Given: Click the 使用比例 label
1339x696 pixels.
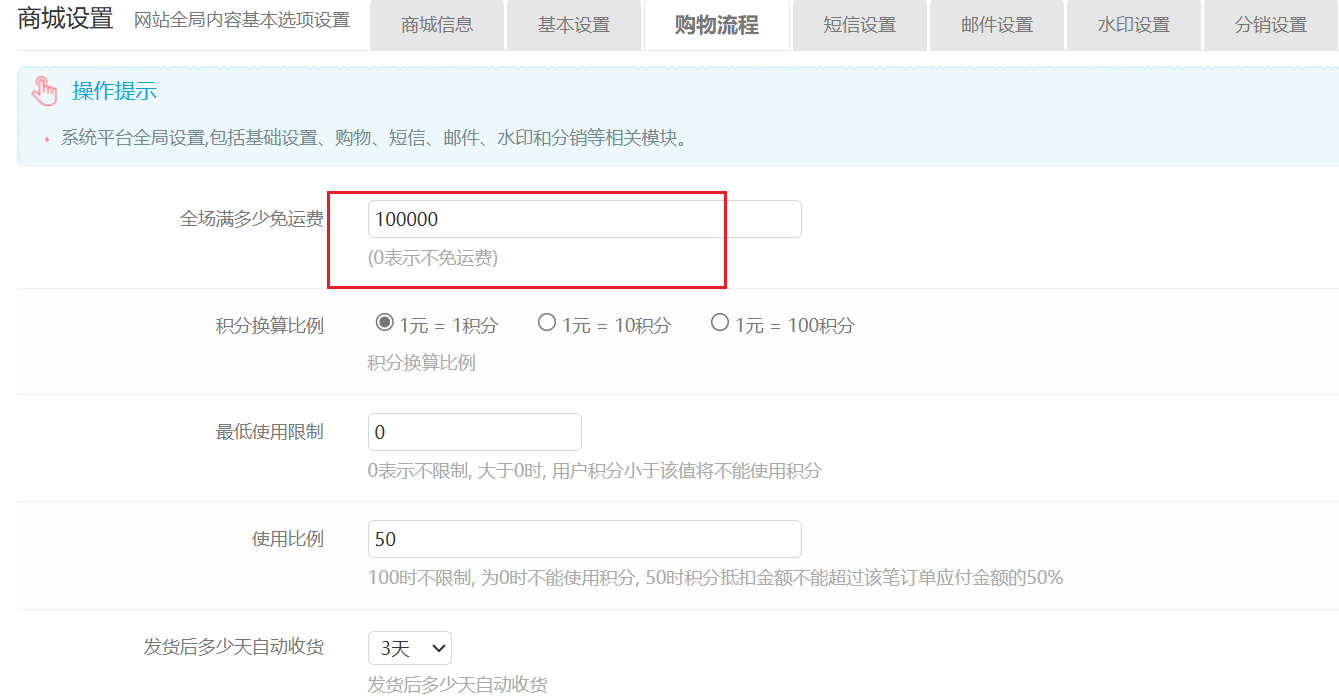Looking at the screenshot, I should click(x=288, y=539).
